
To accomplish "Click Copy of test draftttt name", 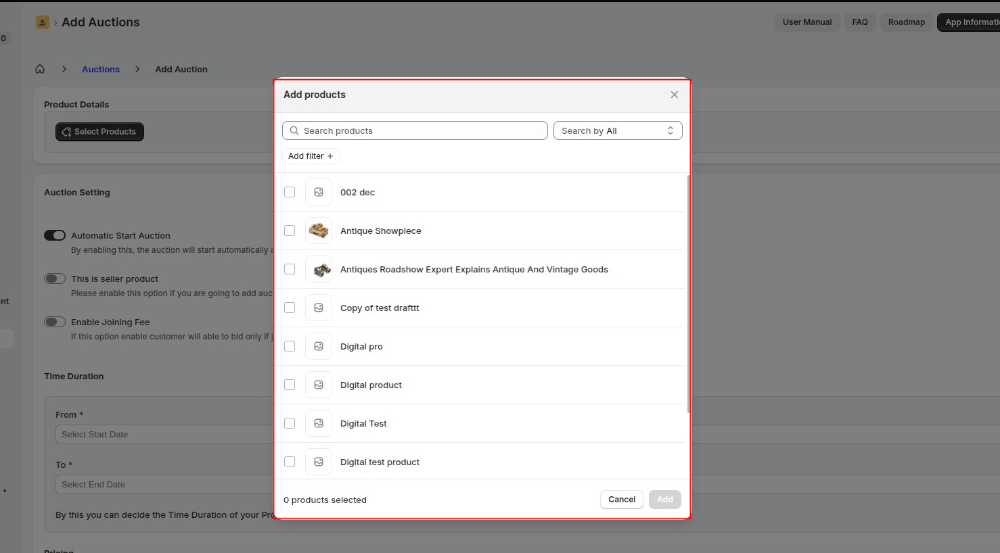I will click(379, 308).
